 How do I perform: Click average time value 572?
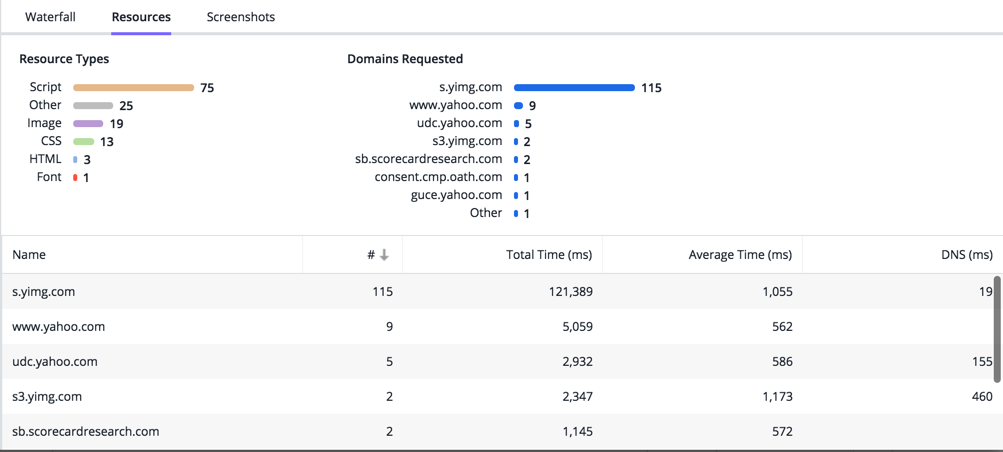click(x=781, y=432)
